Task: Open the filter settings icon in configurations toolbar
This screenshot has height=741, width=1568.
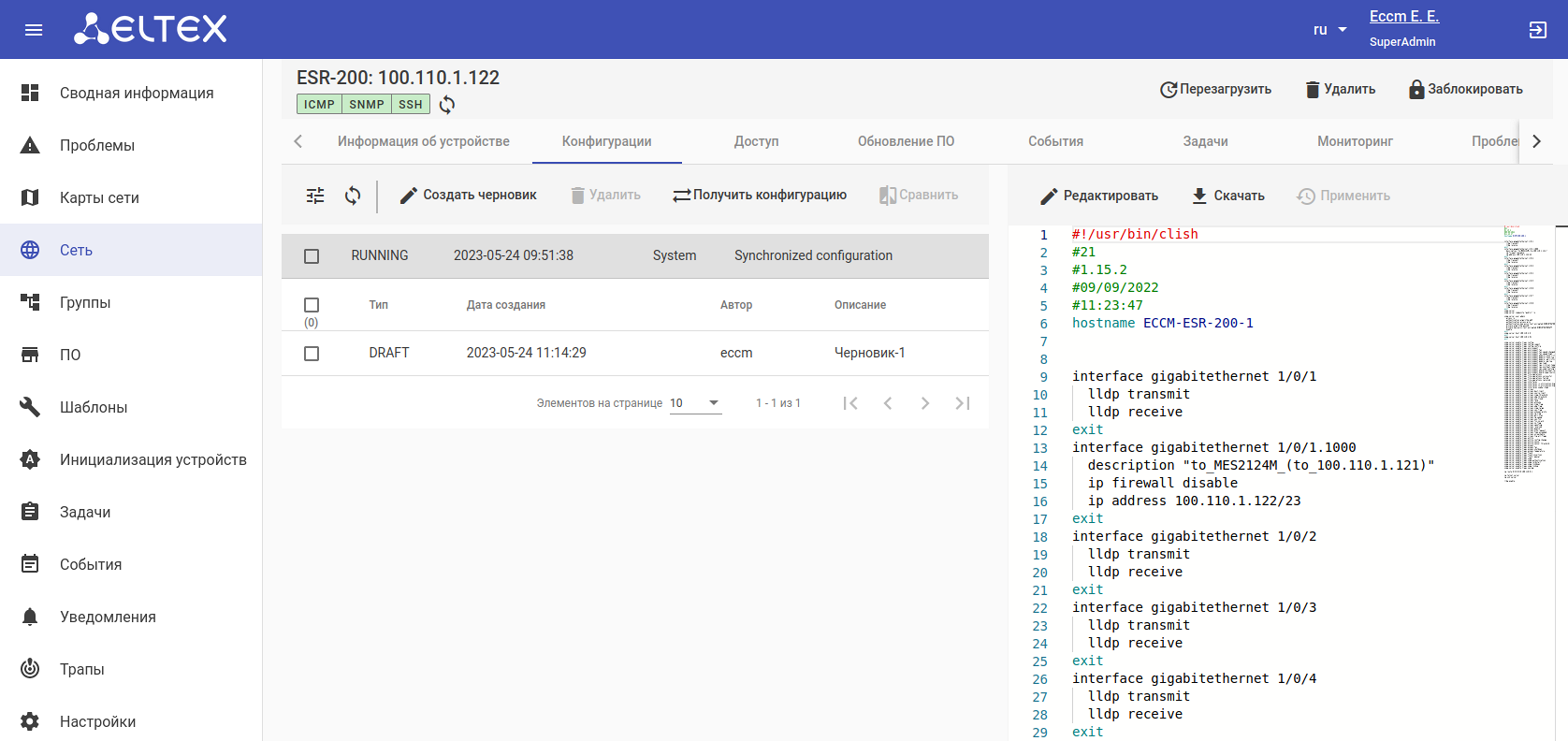Action: pyautogui.click(x=315, y=196)
